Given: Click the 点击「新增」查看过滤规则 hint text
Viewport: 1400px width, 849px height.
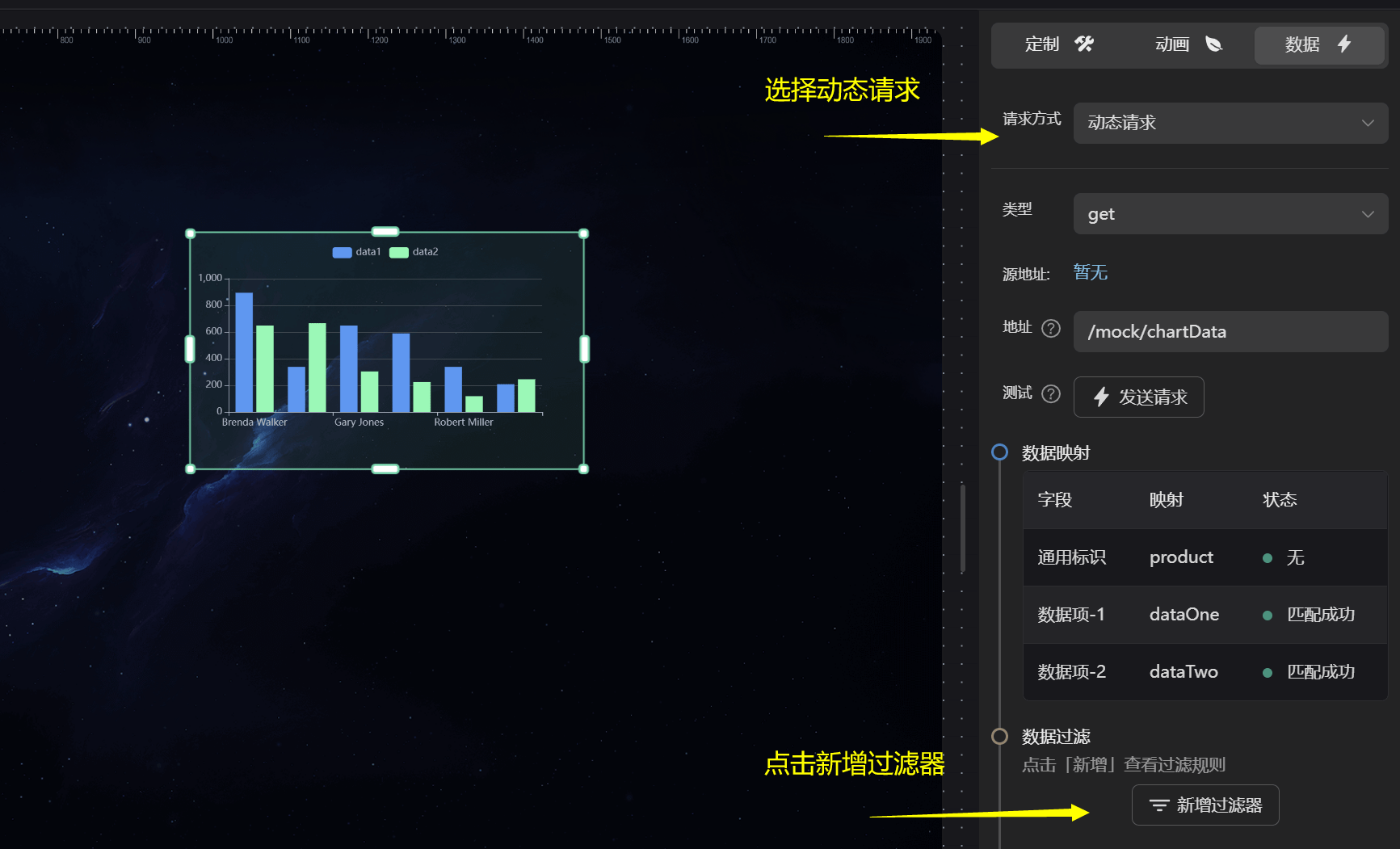Looking at the screenshot, I should point(1124,765).
